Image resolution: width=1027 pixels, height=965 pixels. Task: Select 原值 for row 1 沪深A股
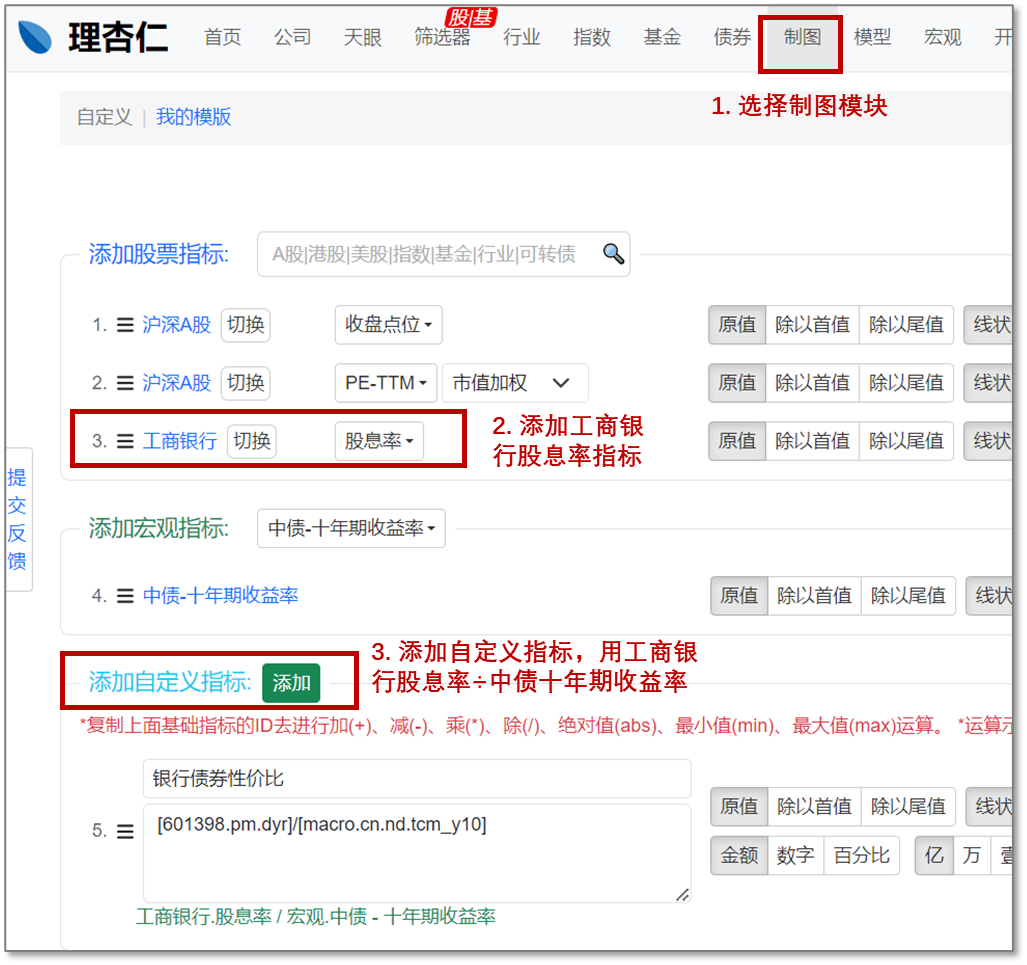click(x=737, y=325)
